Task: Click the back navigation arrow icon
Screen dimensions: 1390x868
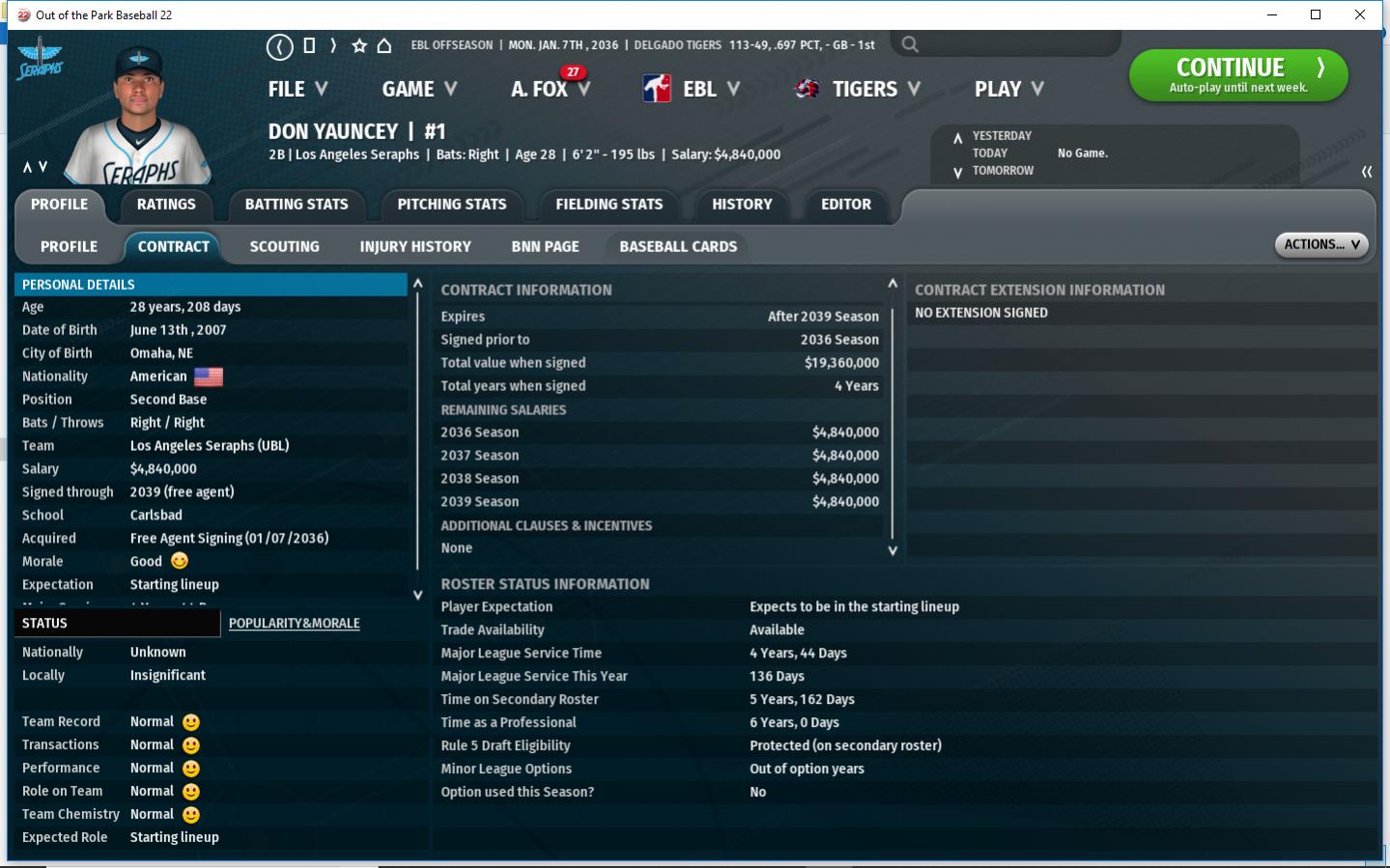Action: [x=280, y=46]
